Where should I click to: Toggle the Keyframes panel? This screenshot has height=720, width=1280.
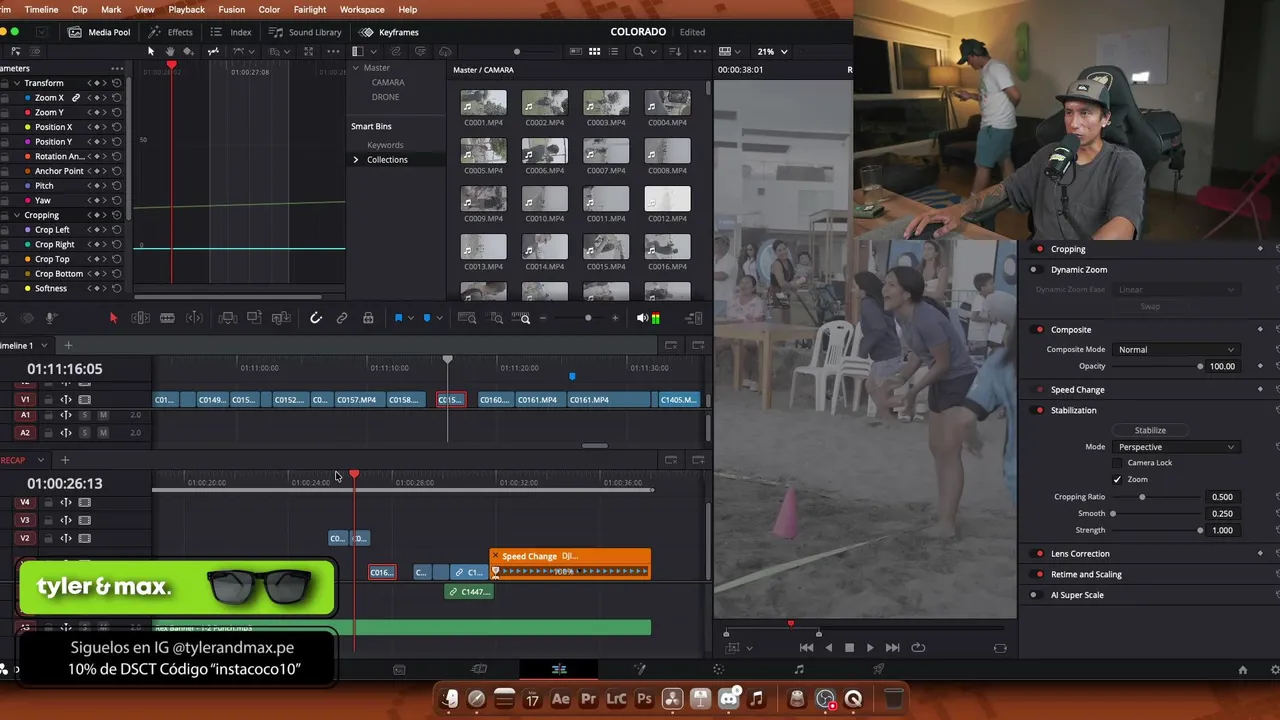389,32
